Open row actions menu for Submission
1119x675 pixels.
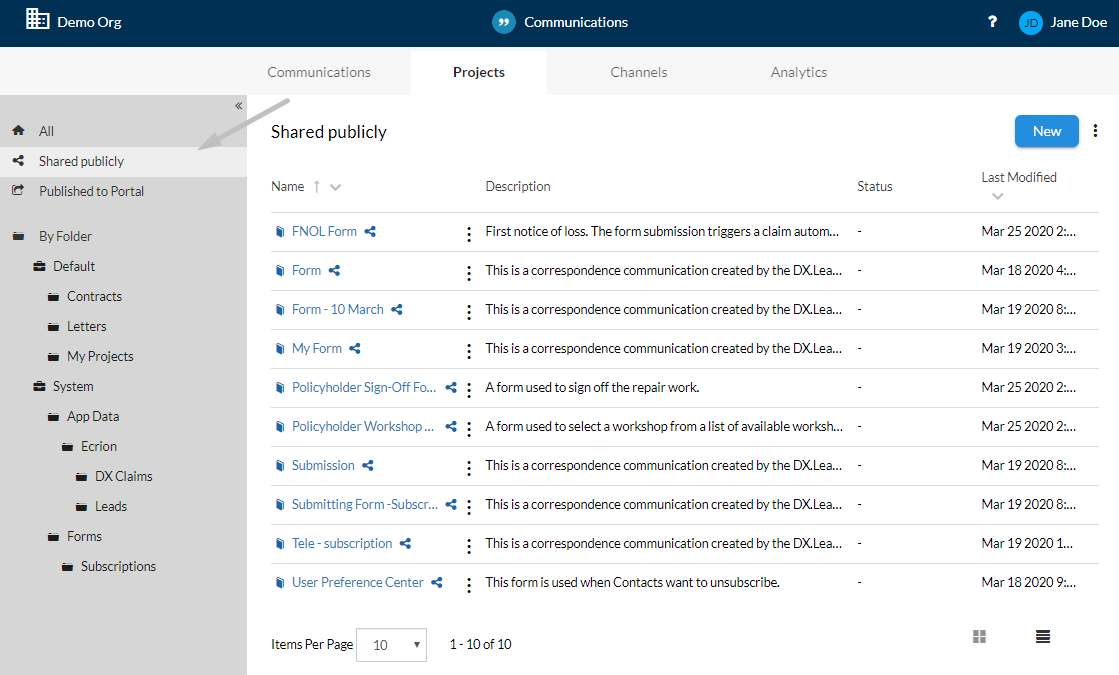tap(469, 467)
